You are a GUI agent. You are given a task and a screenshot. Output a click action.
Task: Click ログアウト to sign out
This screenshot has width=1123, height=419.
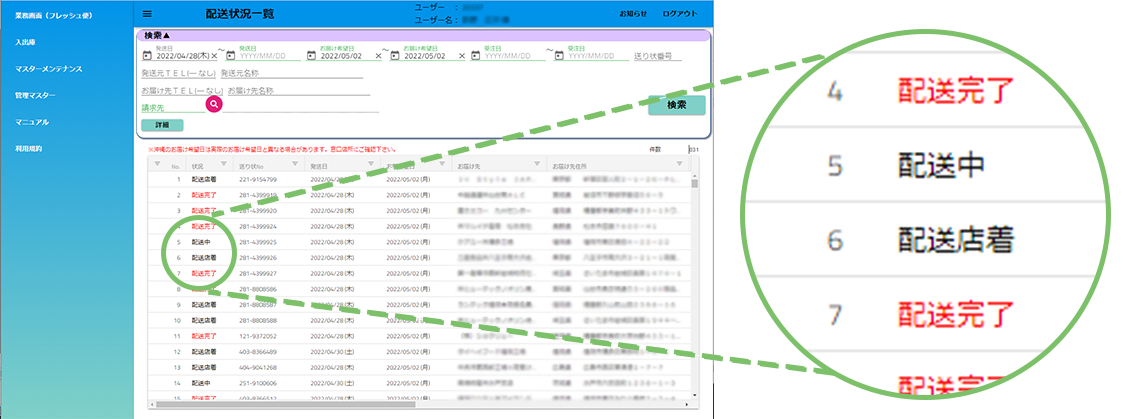[680, 14]
